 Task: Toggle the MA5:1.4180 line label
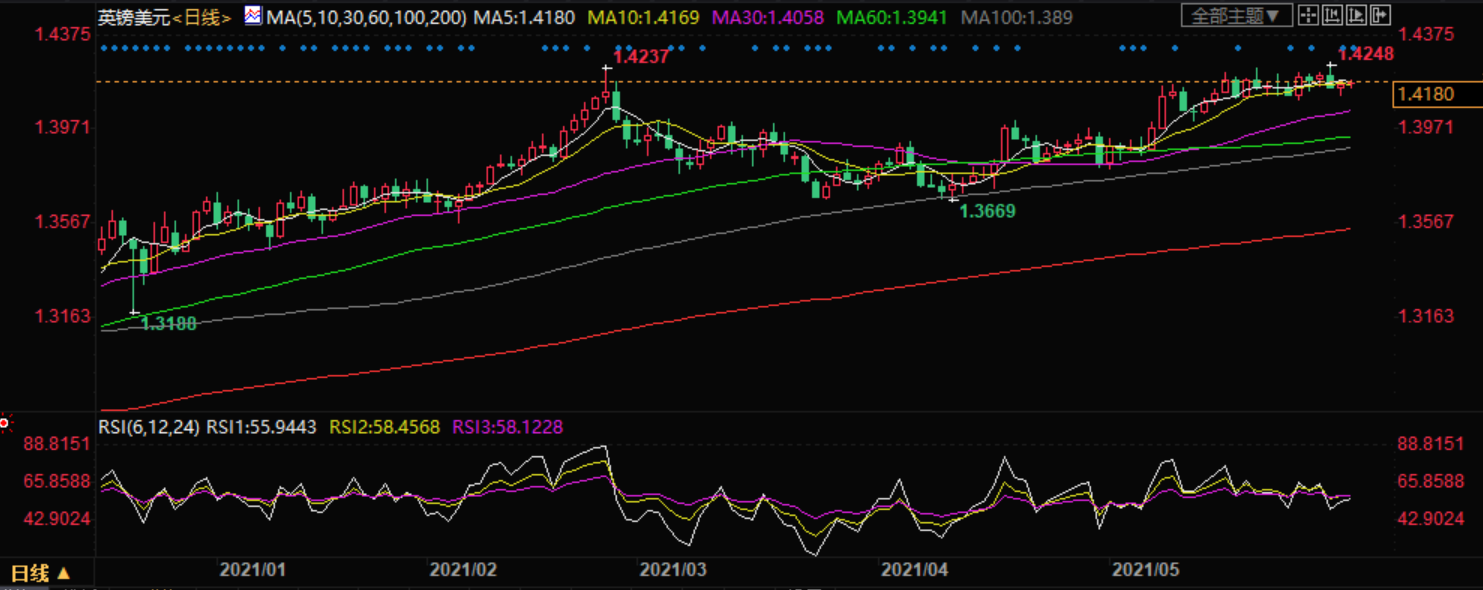coord(524,17)
